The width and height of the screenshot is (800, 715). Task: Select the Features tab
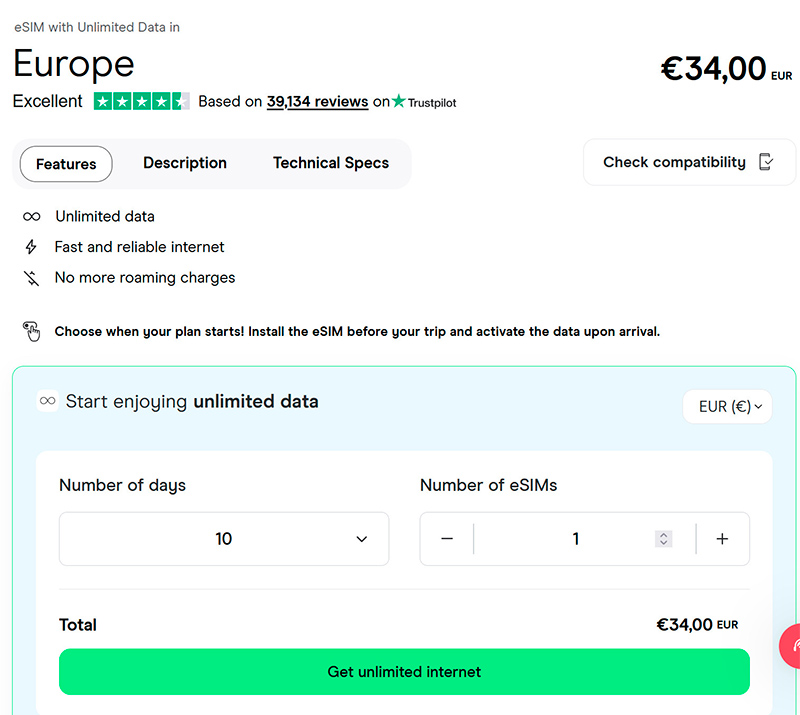(x=66, y=164)
